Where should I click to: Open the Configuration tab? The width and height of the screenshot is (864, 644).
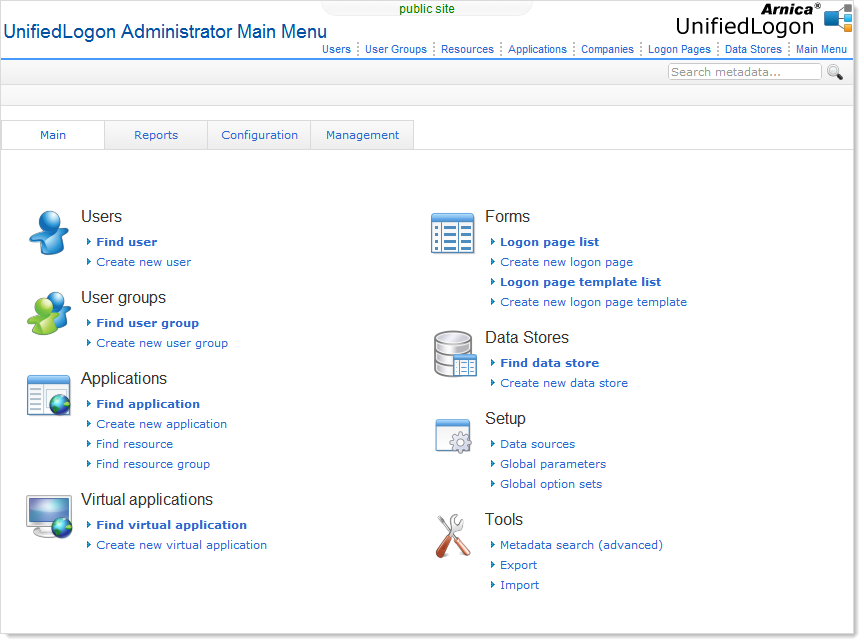pos(260,135)
